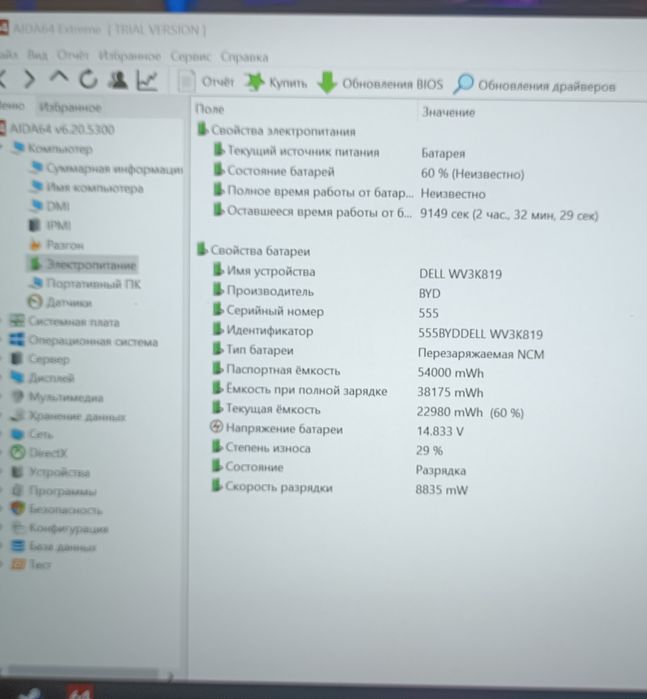Select the Сеть category
The width and height of the screenshot is (647, 699).
[x=32, y=434]
